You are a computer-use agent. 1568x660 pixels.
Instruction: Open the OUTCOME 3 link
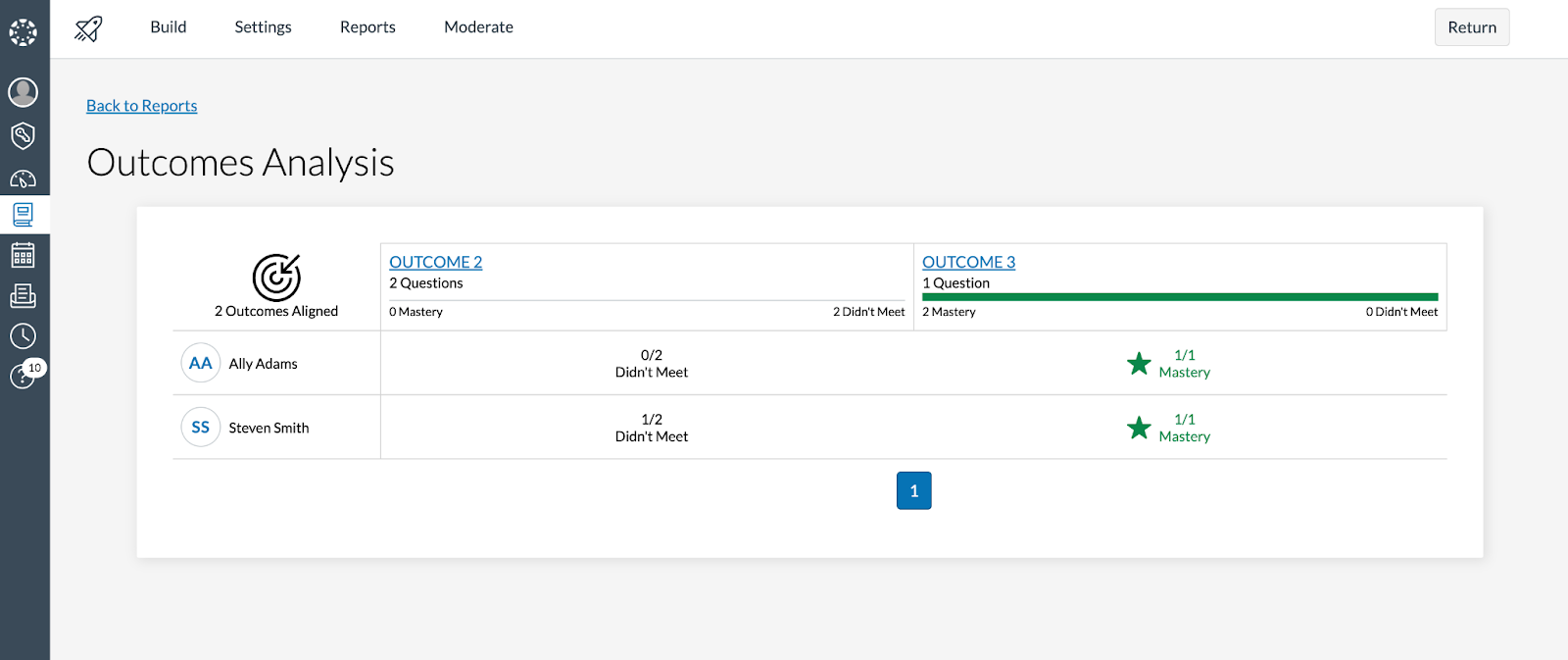[x=968, y=262]
